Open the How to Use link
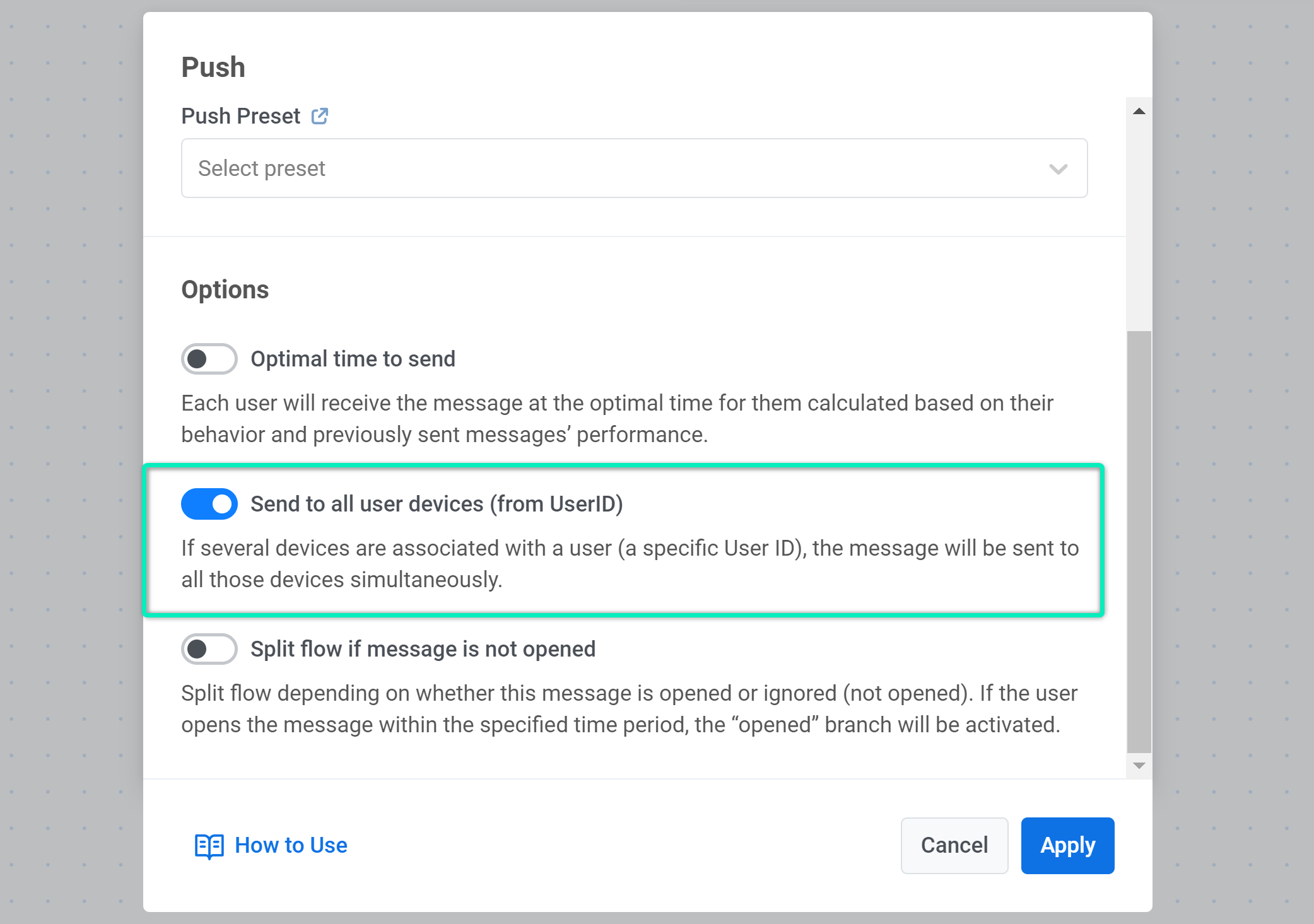Viewport: 1314px width, 924px height. [291, 845]
